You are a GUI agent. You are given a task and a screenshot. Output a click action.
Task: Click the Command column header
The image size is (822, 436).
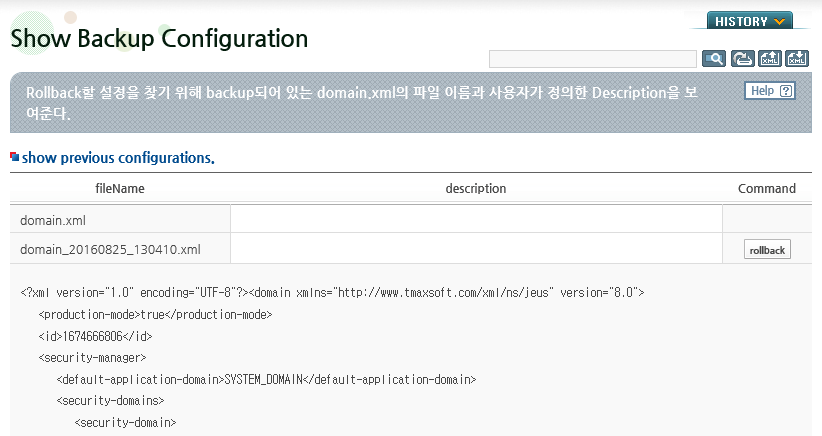pyautogui.click(x=766, y=189)
